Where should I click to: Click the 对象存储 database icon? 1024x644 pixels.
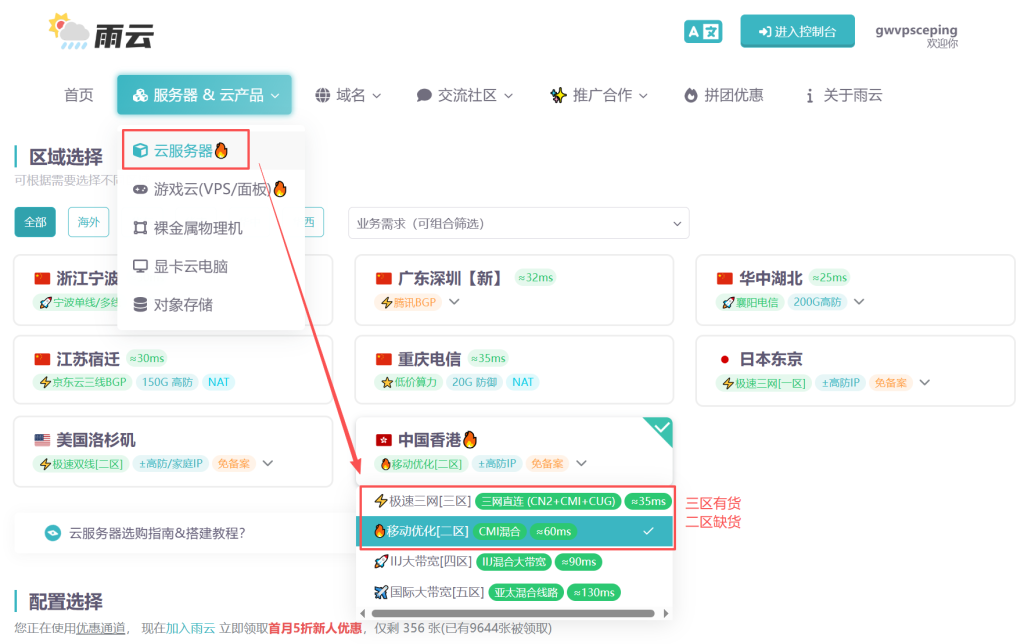pos(140,305)
